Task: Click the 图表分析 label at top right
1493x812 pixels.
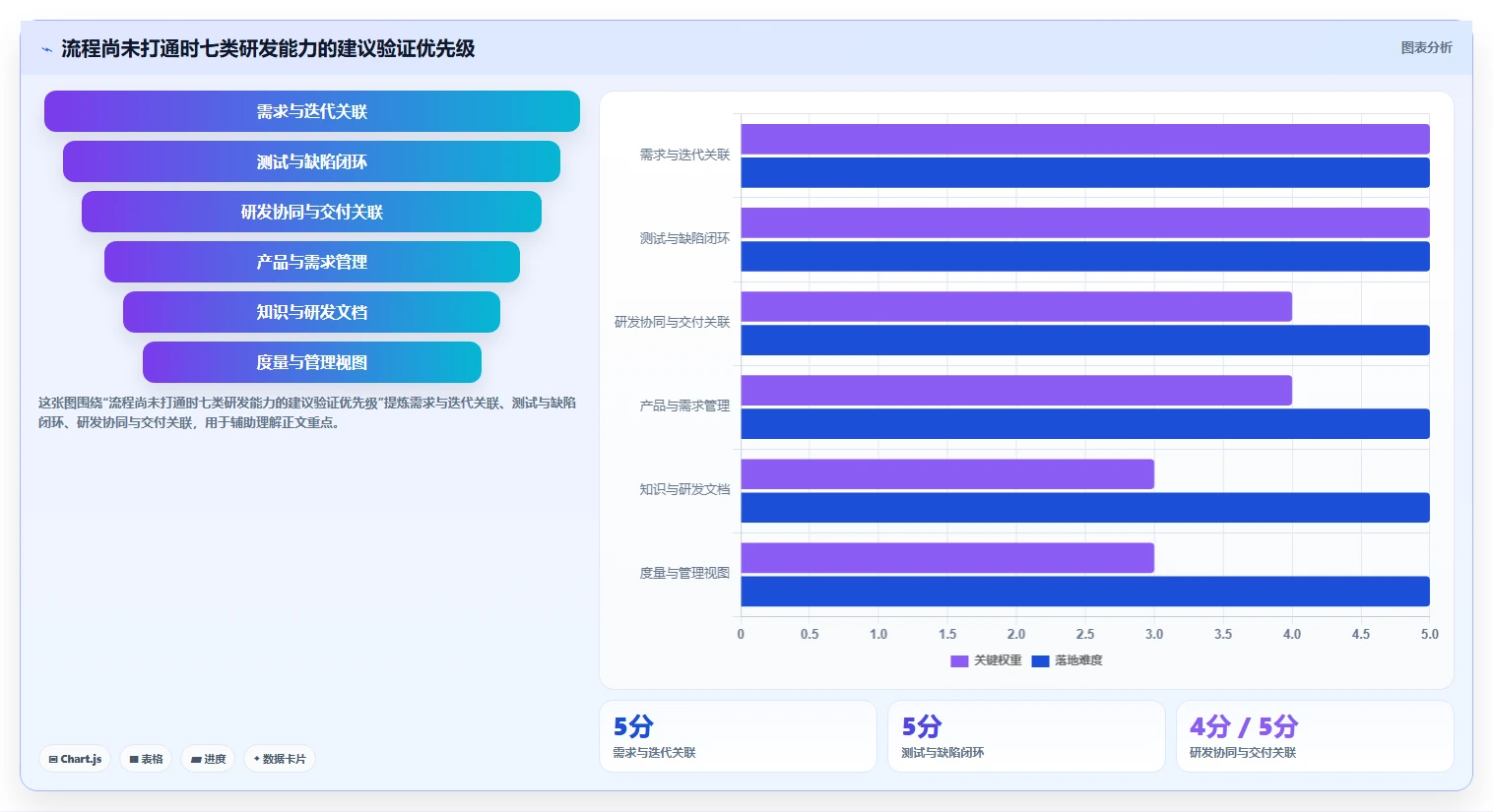Action: point(1426,47)
